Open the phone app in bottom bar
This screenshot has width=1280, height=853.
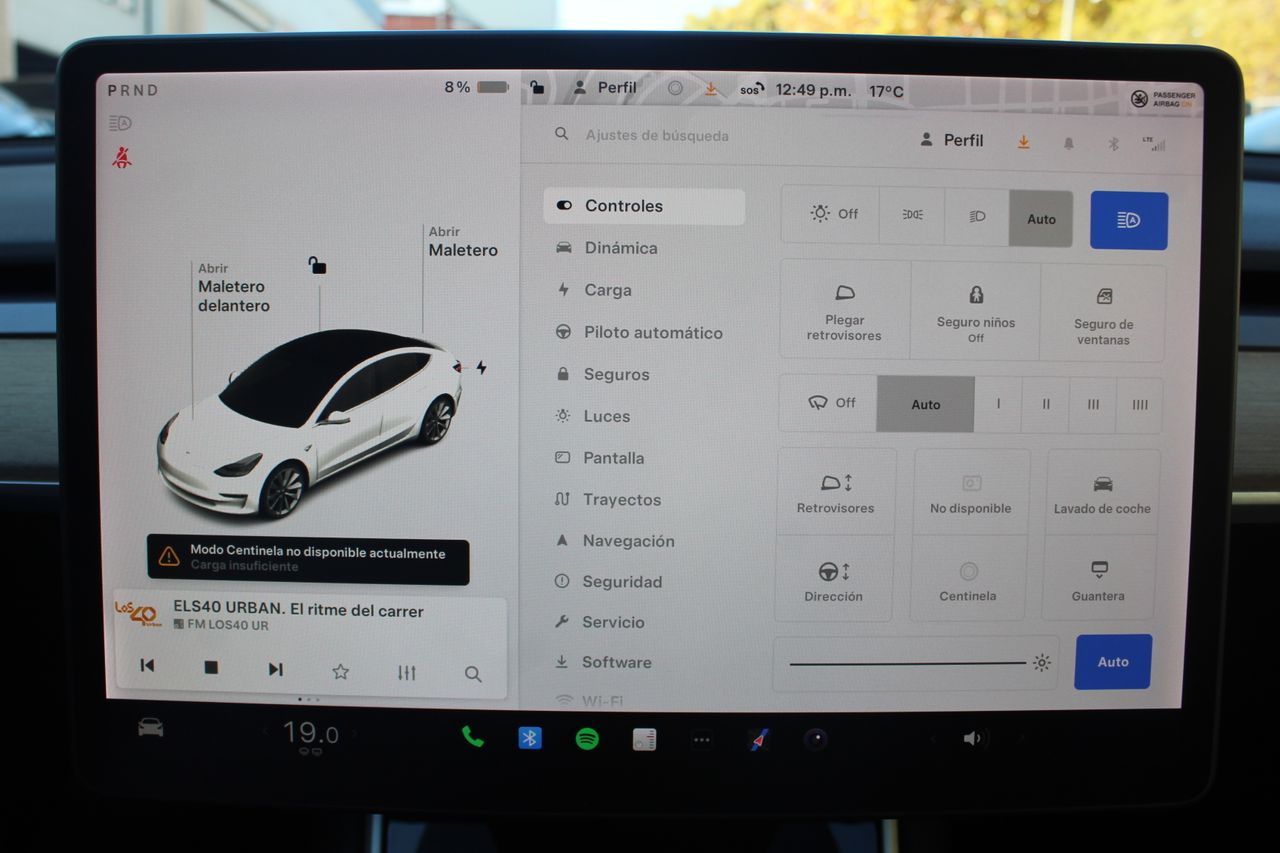point(472,737)
